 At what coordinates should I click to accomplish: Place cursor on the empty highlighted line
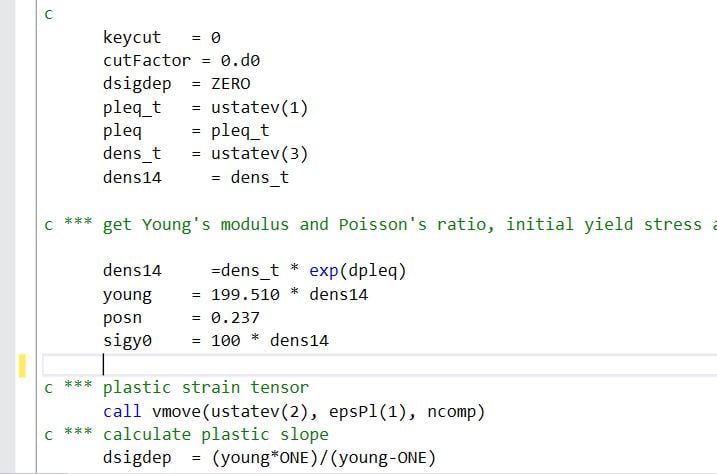379,365
